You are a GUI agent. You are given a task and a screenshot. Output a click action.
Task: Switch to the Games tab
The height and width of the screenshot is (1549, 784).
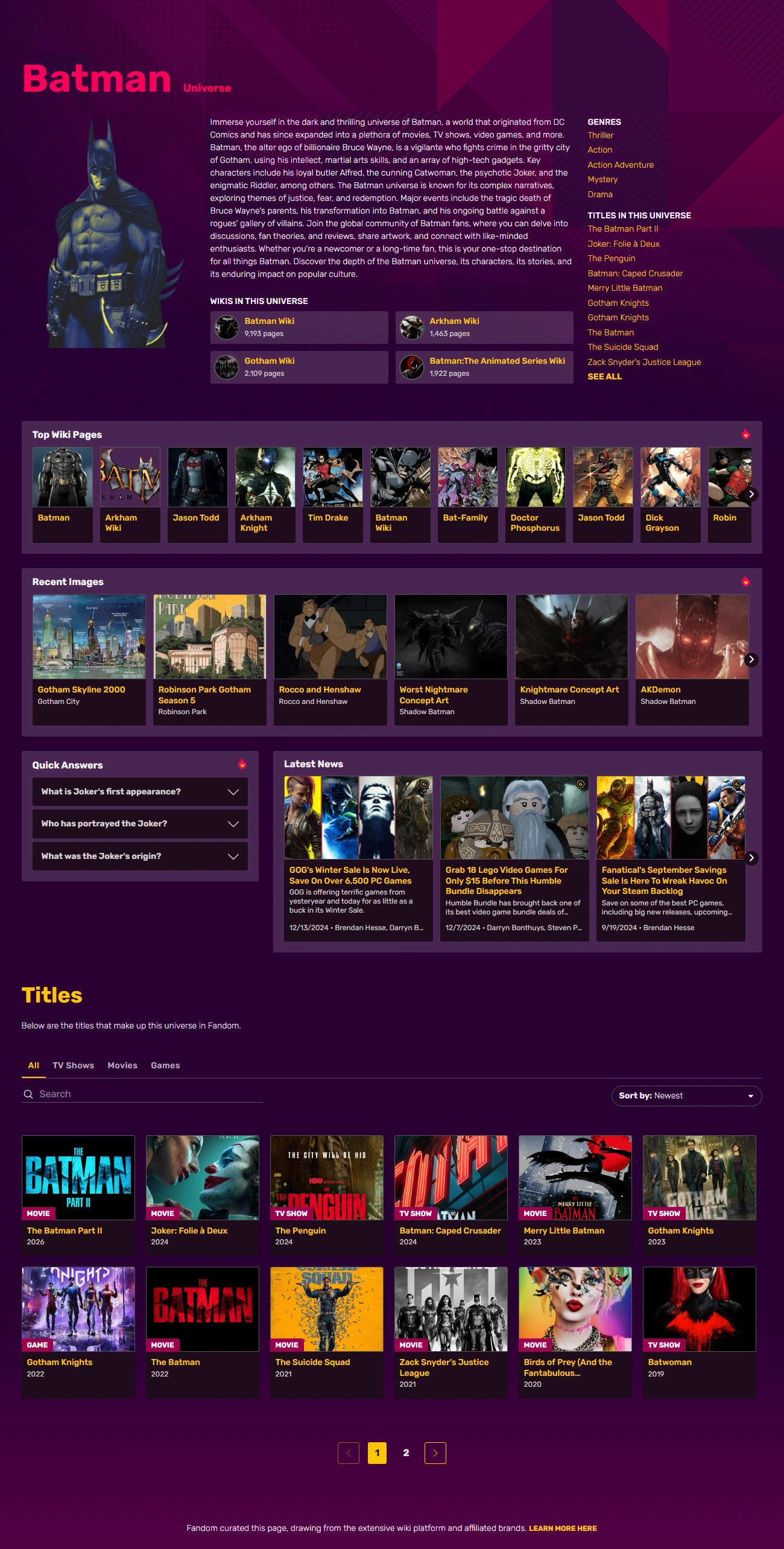[x=165, y=1066]
